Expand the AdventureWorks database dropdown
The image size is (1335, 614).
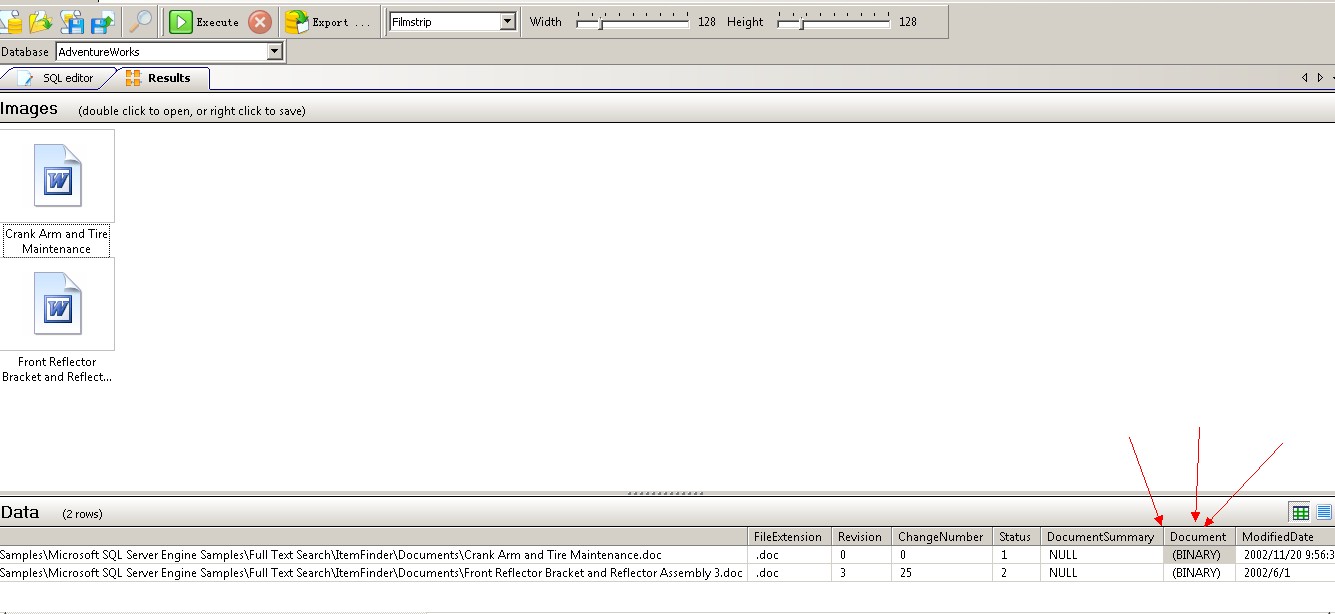point(274,52)
